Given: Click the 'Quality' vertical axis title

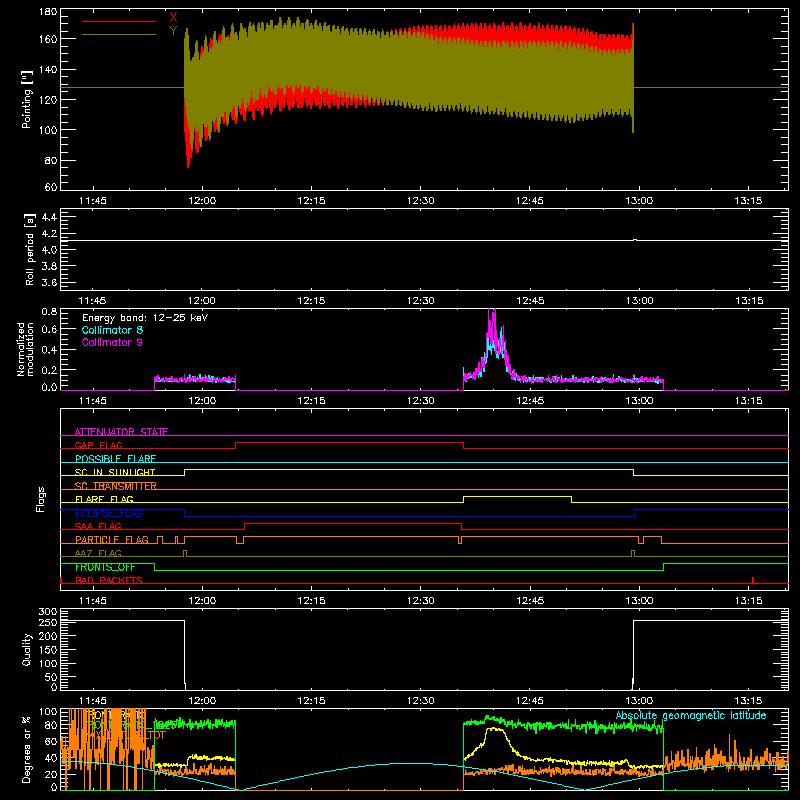Looking at the screenshot, I should click(x=27, y=649).
